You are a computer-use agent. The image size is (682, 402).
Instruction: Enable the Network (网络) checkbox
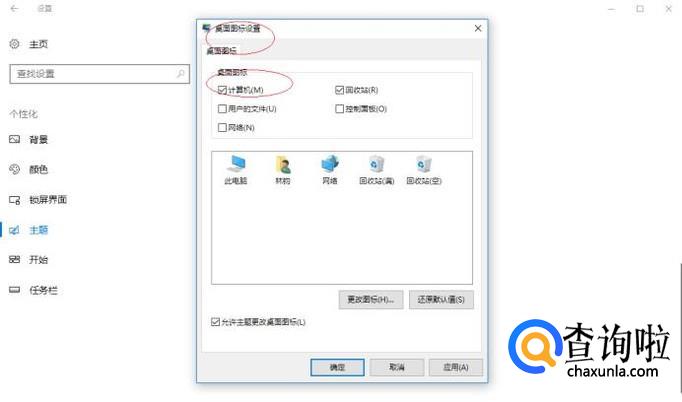tap(222, 127)
